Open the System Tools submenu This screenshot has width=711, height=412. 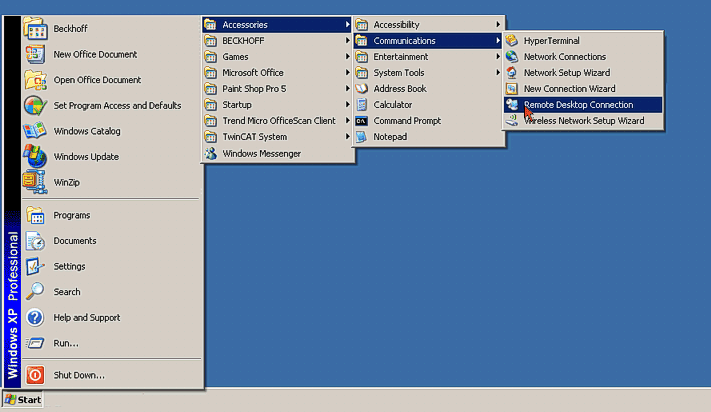point(428,73)
